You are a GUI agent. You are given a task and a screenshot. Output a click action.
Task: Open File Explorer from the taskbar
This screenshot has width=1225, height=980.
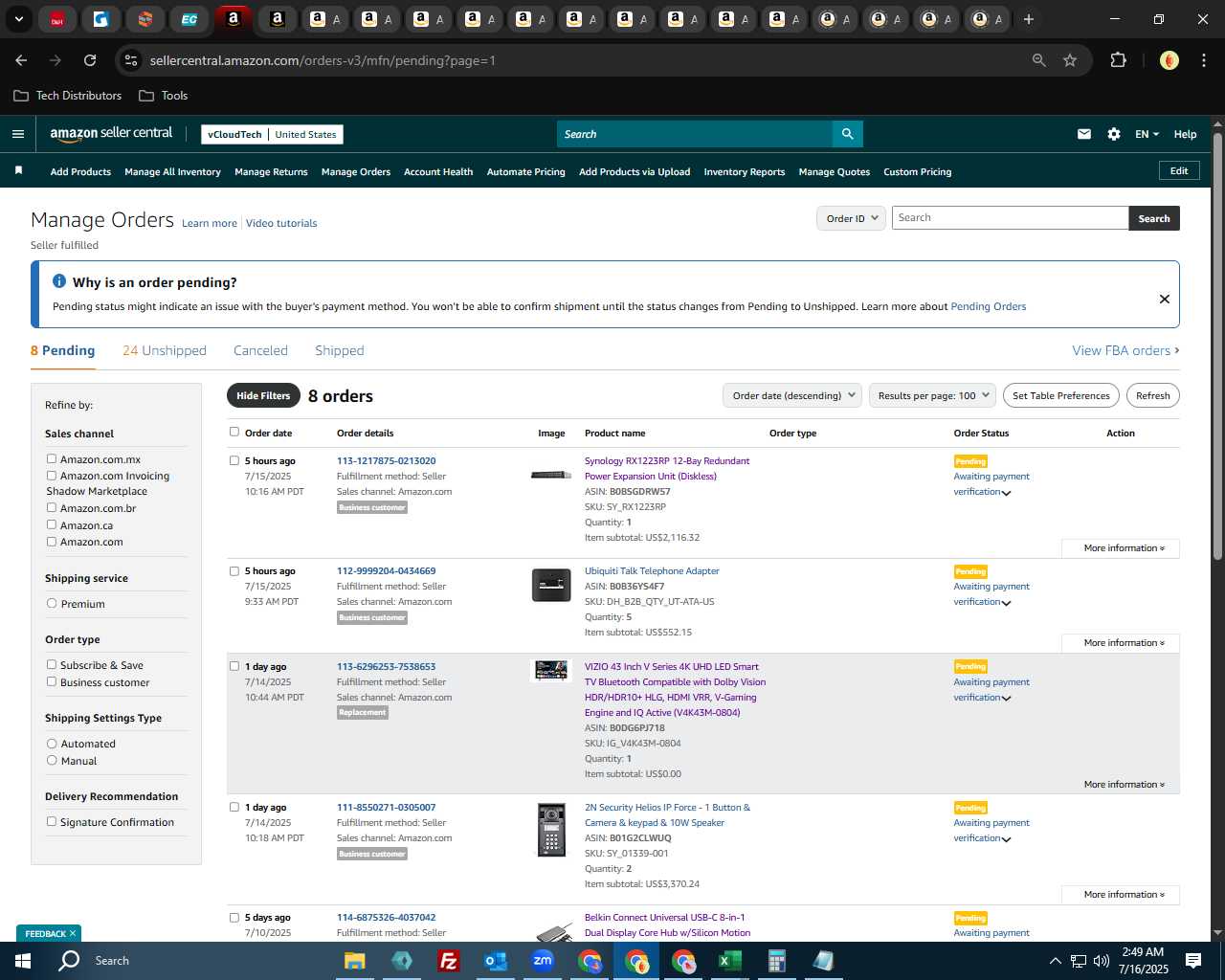pos(355,961)
